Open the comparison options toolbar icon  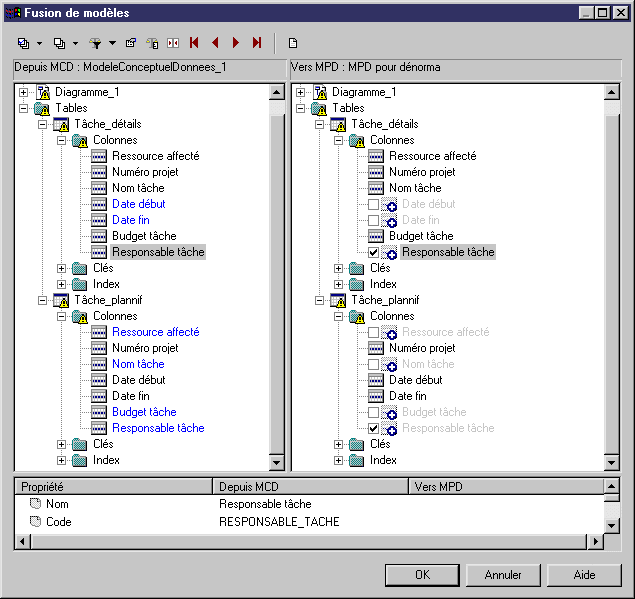(x=152, y=43)
